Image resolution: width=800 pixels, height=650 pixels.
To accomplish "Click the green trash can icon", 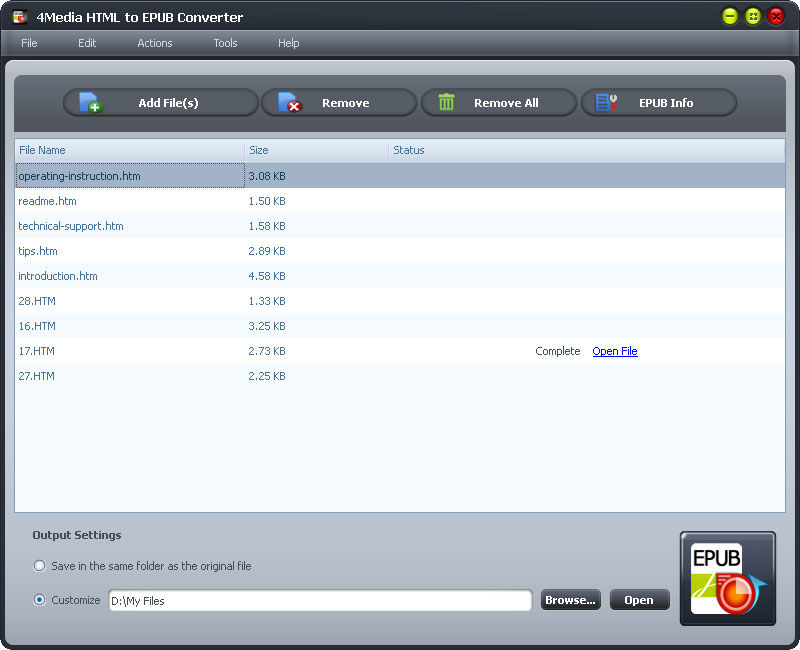I will click(446, 102).
